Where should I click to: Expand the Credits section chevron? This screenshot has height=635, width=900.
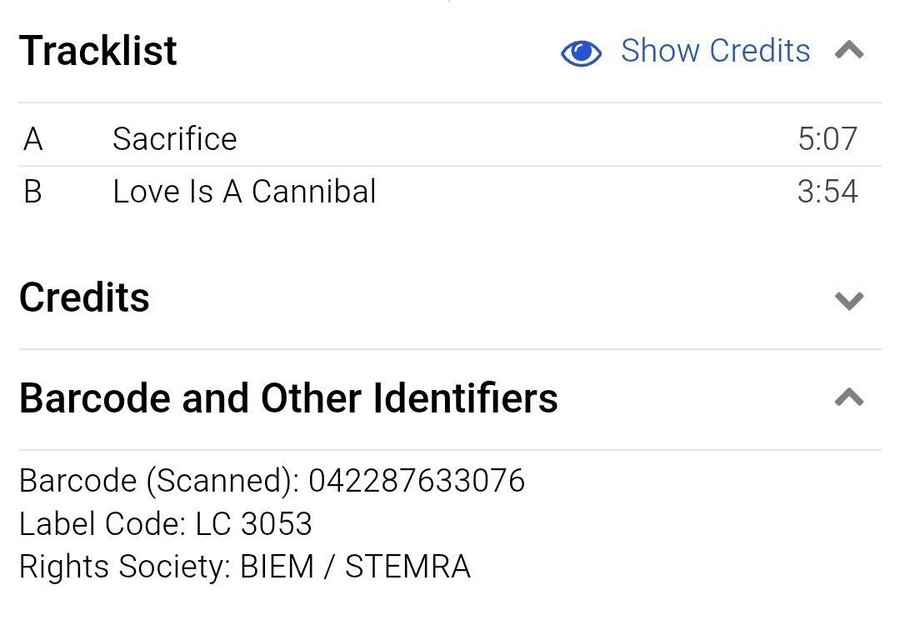point(849,300)
